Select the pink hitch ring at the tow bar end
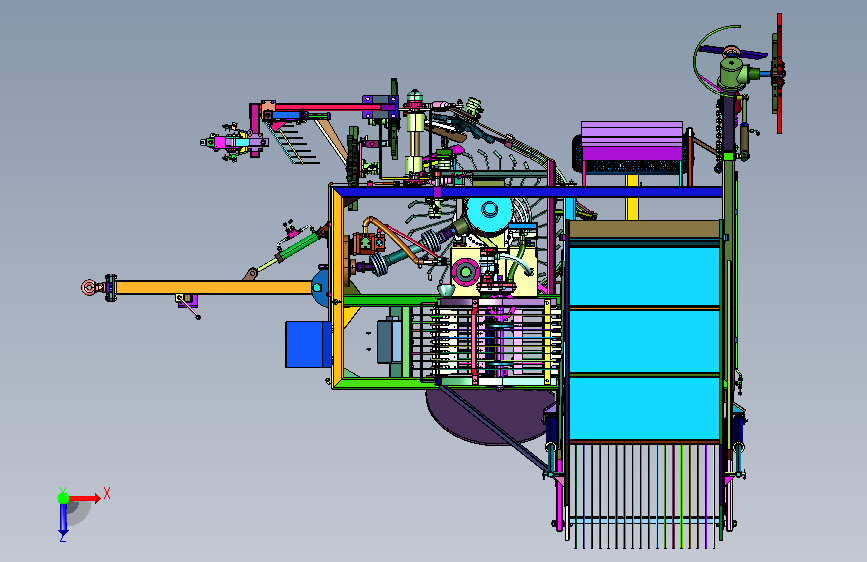 [x=88, y=288]
